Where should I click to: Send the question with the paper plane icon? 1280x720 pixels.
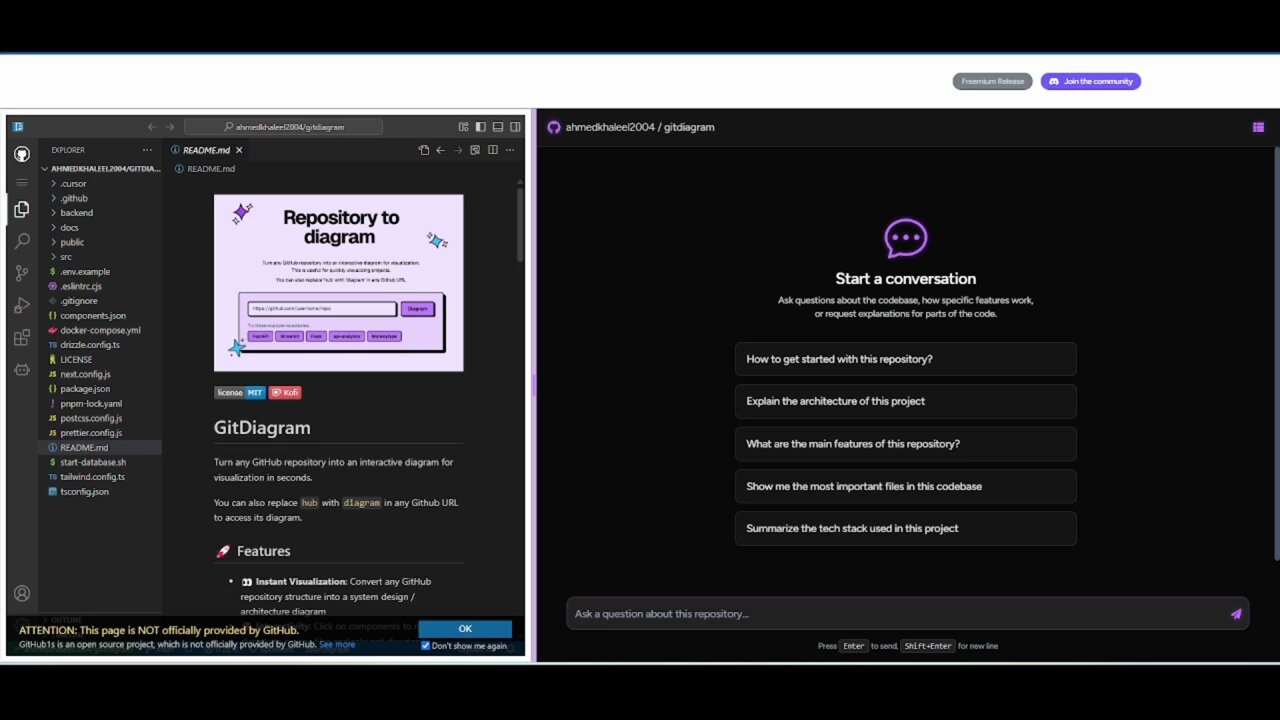coord(1236,614)
